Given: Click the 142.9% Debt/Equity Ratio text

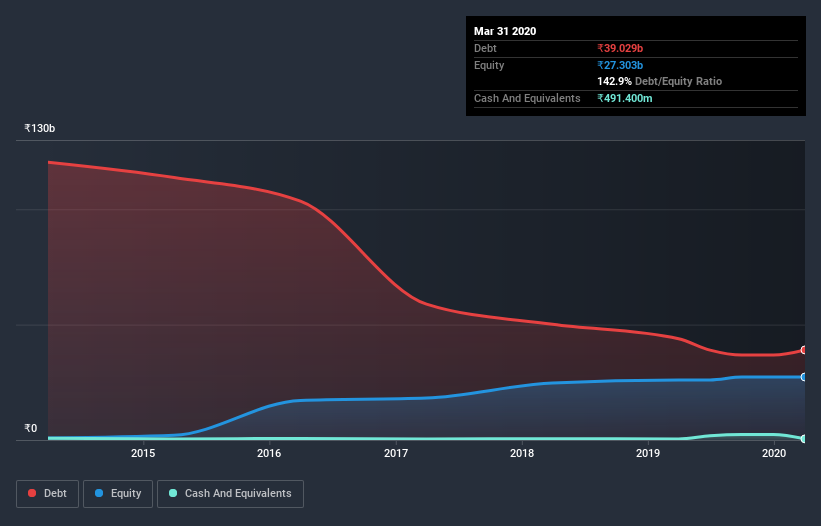Looking at the screenshot, I should point(659,82).
